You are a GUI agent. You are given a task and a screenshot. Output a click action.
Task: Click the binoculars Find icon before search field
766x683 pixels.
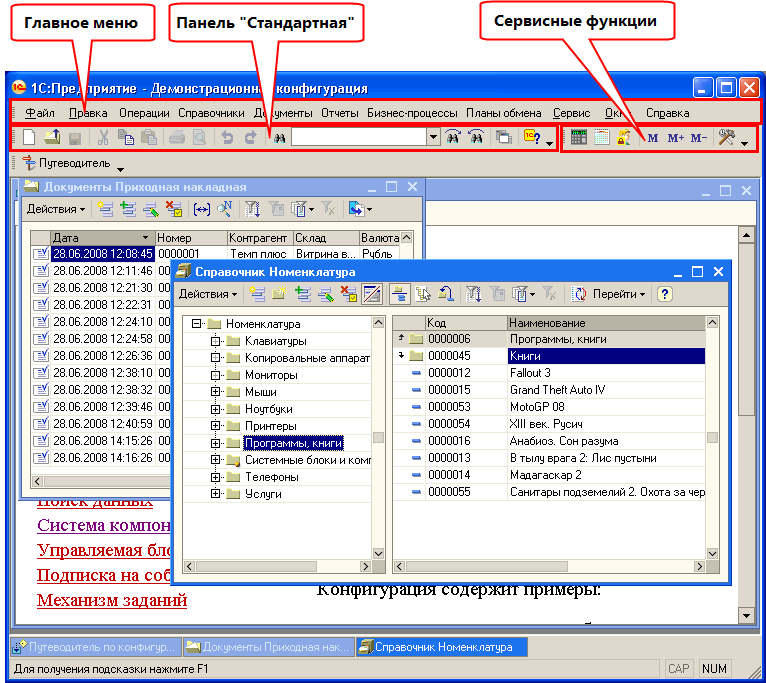(279, 138)
